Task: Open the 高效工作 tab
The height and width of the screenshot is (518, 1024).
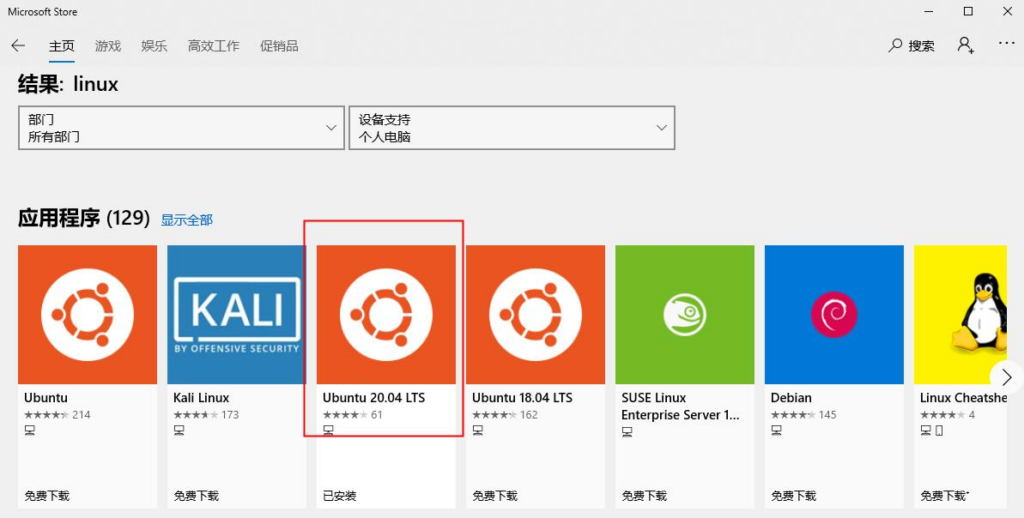Action: 213,46
